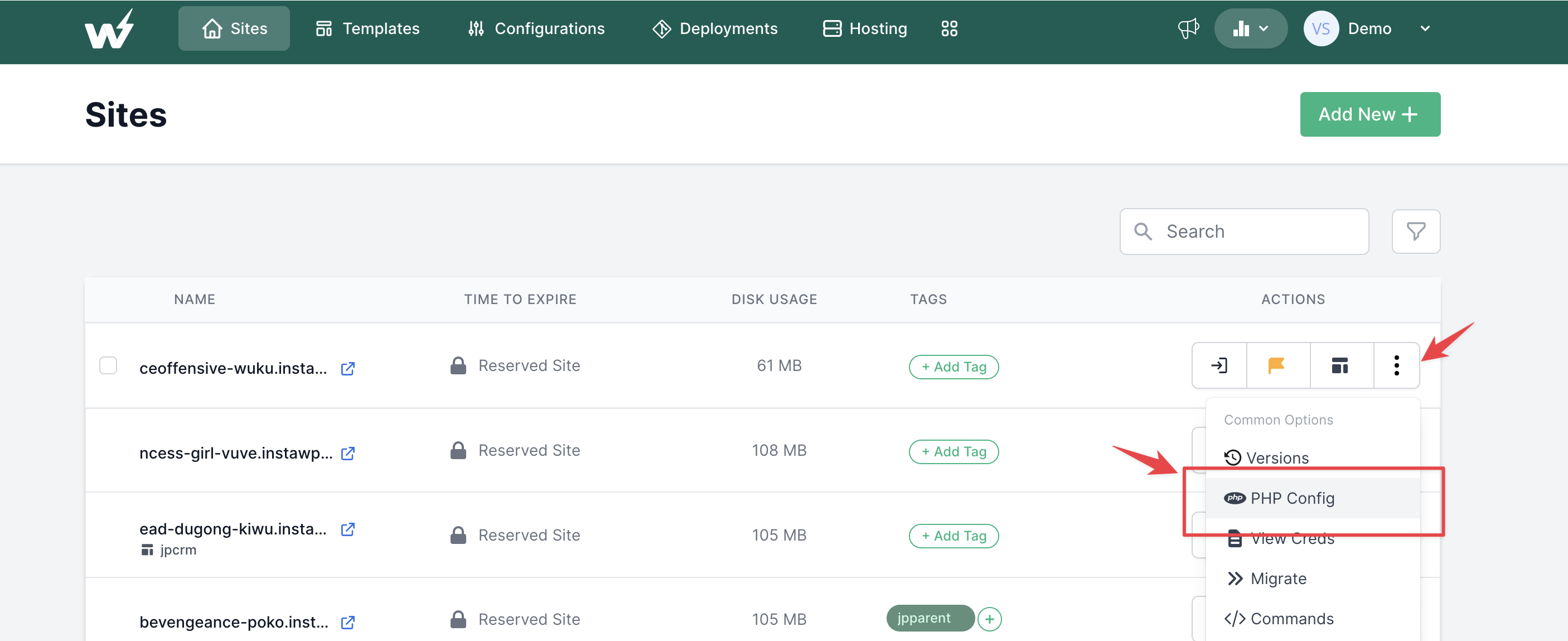Expand the Demo account dropdown

click(x=1424, y=28)
